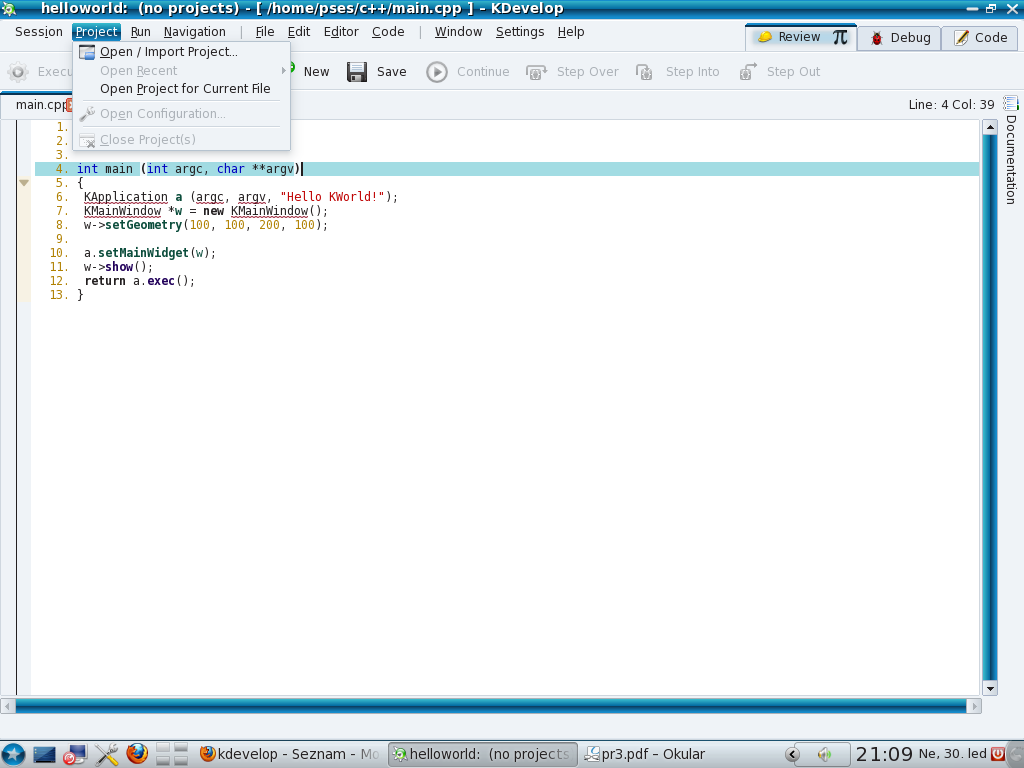Viewport: 1024px width, 768px height.
Task: Click the network computers taskbar icon
Action: (75, 754)
